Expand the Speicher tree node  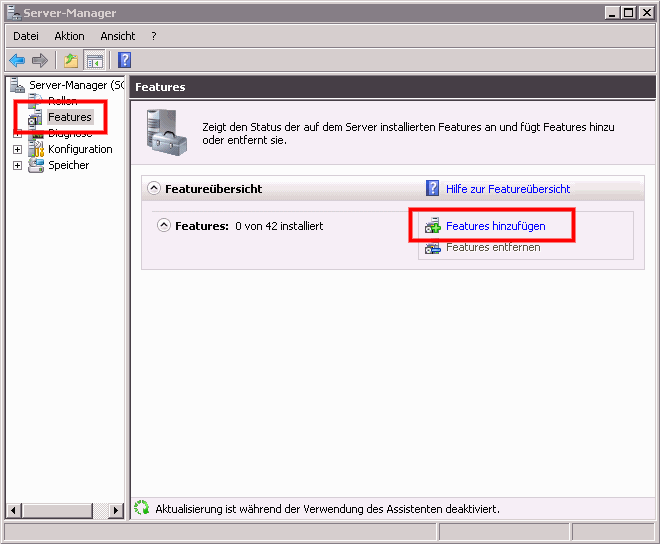coord(17,165)
